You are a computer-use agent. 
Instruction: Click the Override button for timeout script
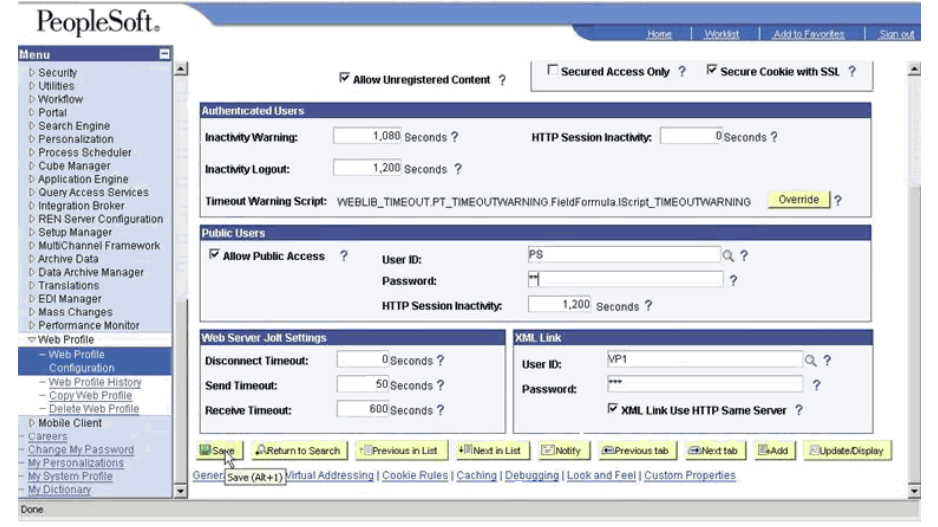tap(799, 200)
